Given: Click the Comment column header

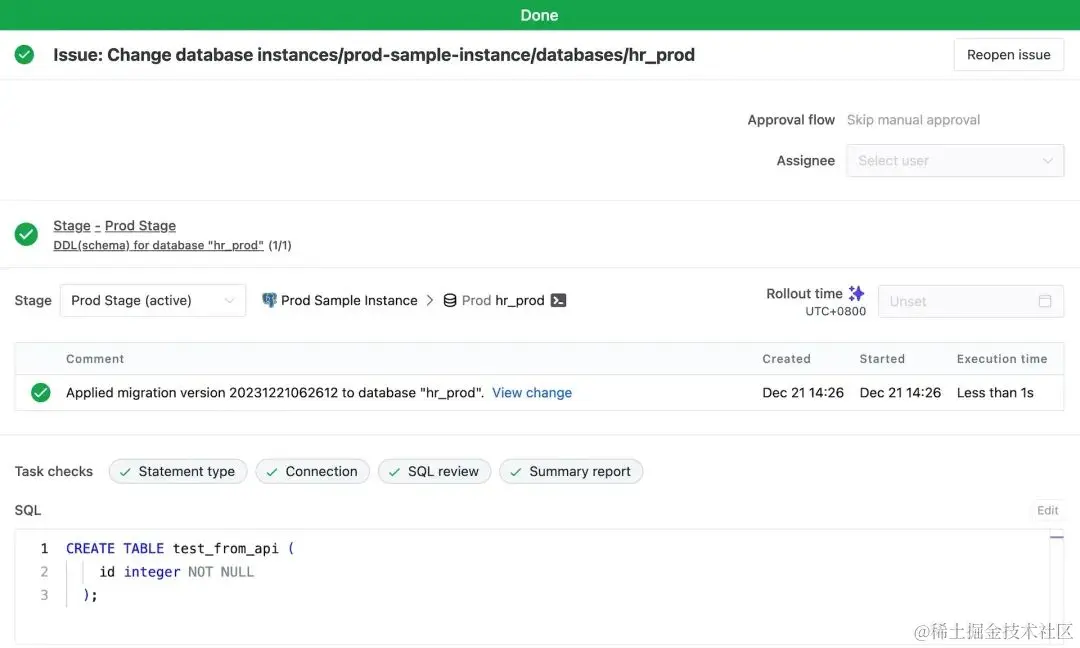Looking at the screenshot, I should 95,359.
